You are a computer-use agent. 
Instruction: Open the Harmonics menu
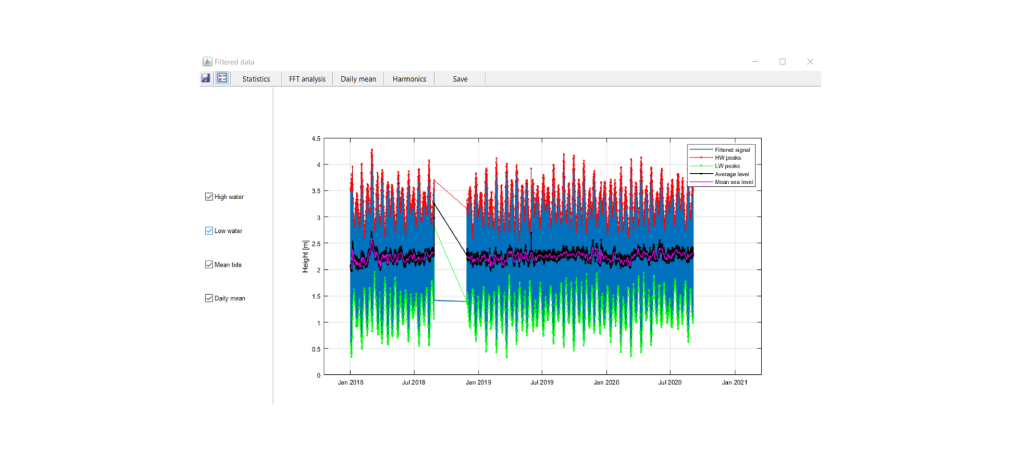[x=409, y=78]
